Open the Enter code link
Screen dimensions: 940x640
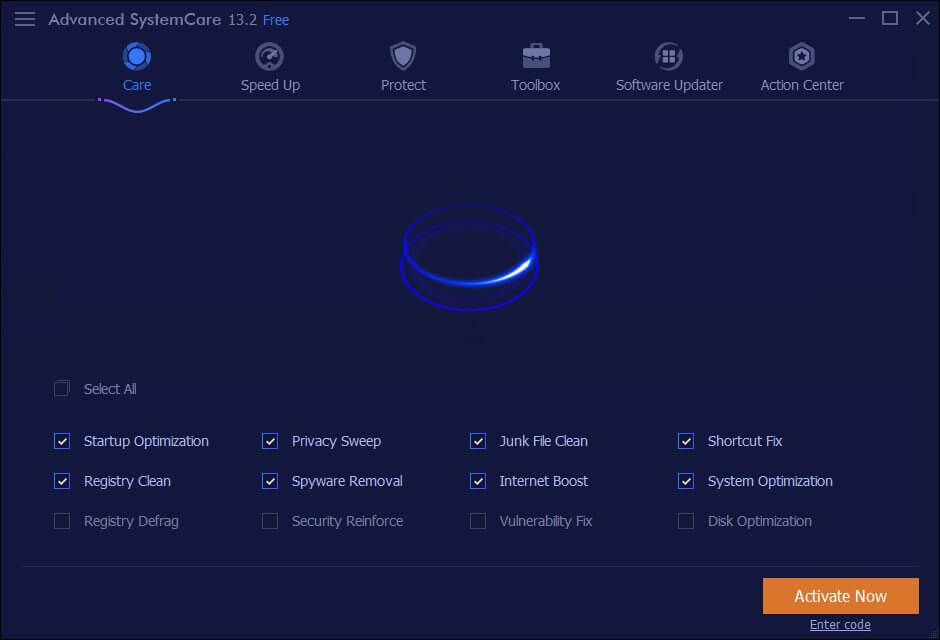(x=840, y=624)
